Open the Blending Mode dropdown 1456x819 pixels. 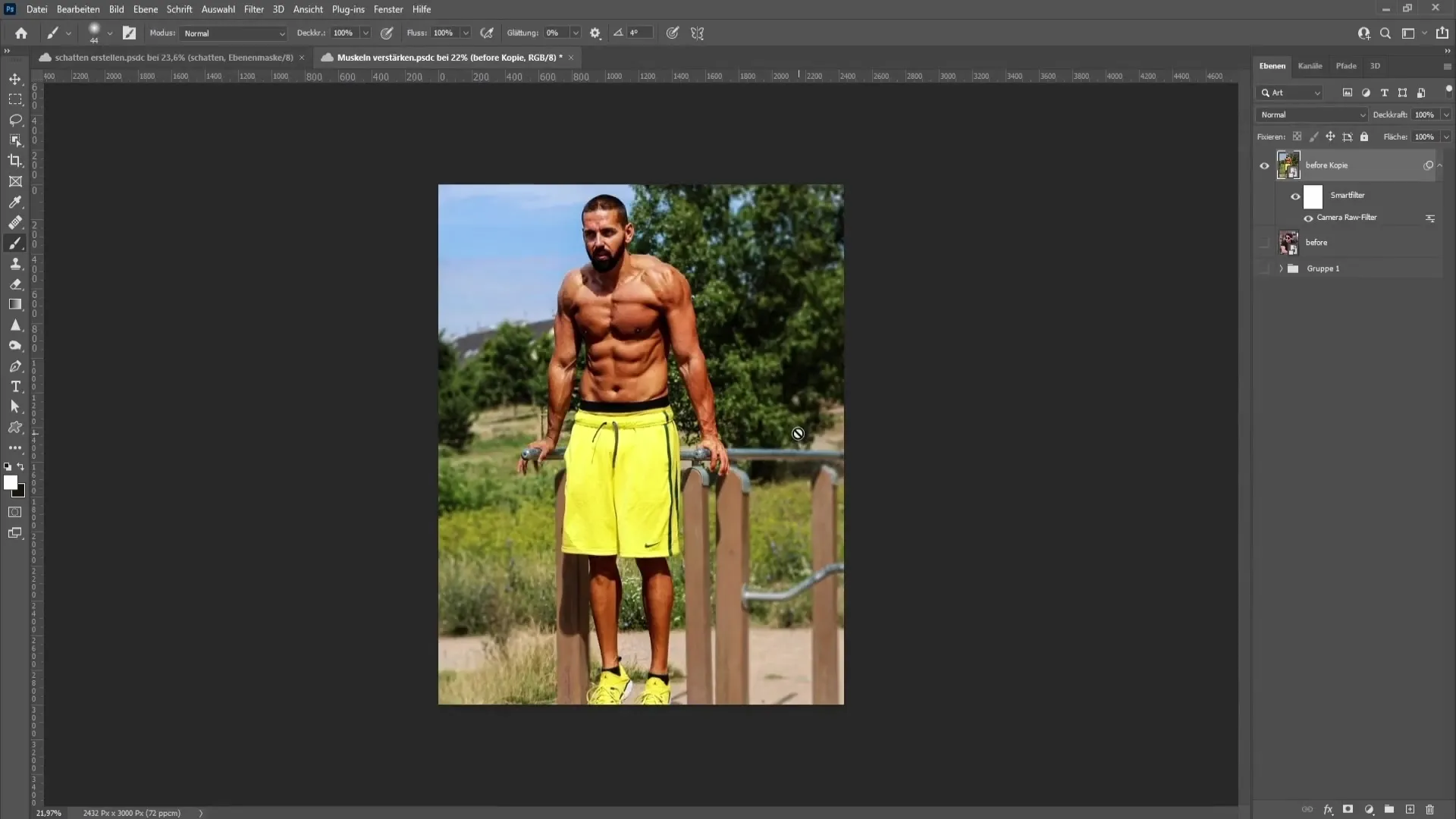pyautogui.click(x=1312, y=114)
